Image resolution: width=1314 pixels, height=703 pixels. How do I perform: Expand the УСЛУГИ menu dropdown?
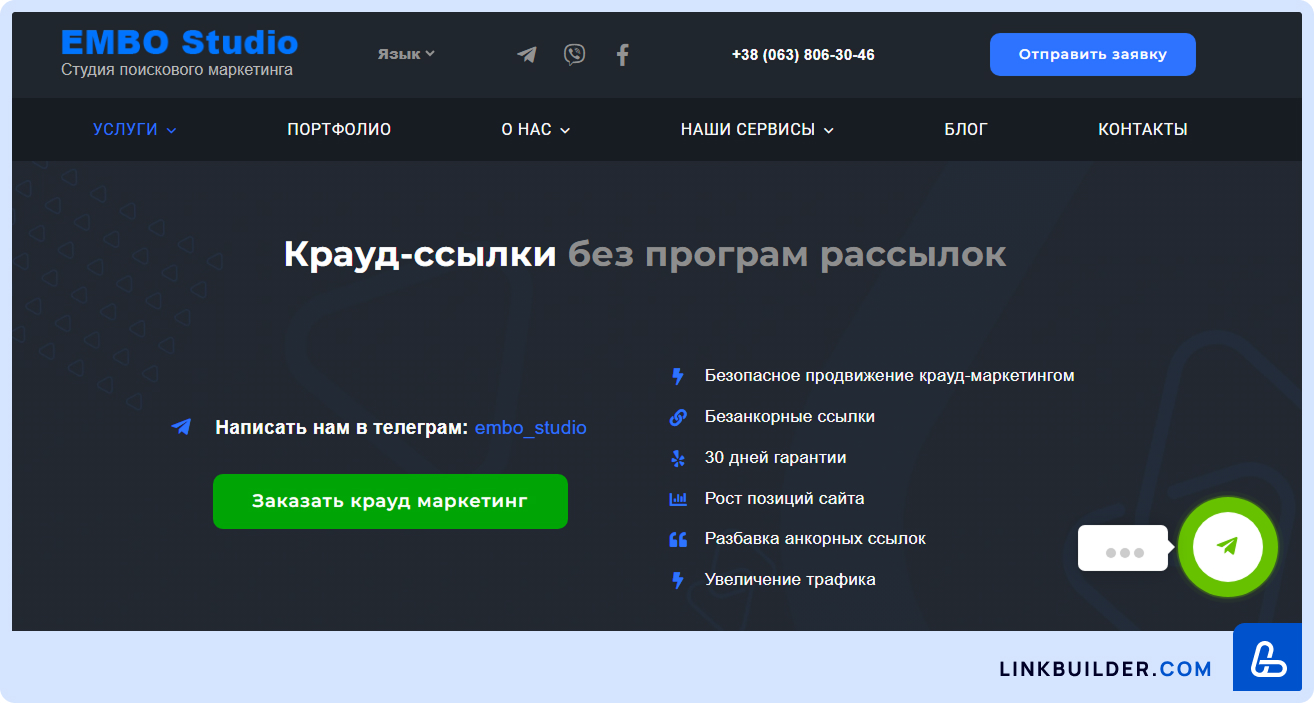(135, 130)
